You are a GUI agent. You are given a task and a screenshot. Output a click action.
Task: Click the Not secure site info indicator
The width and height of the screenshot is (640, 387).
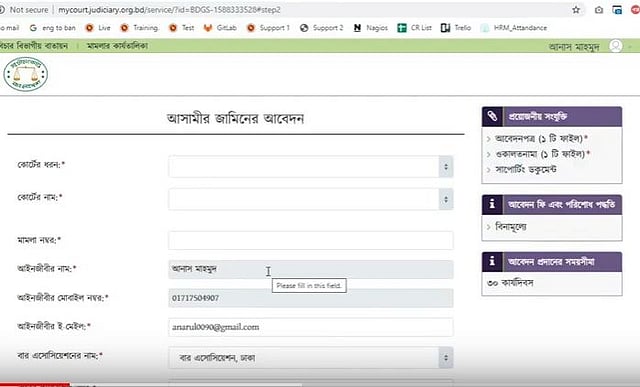point(24,10)
